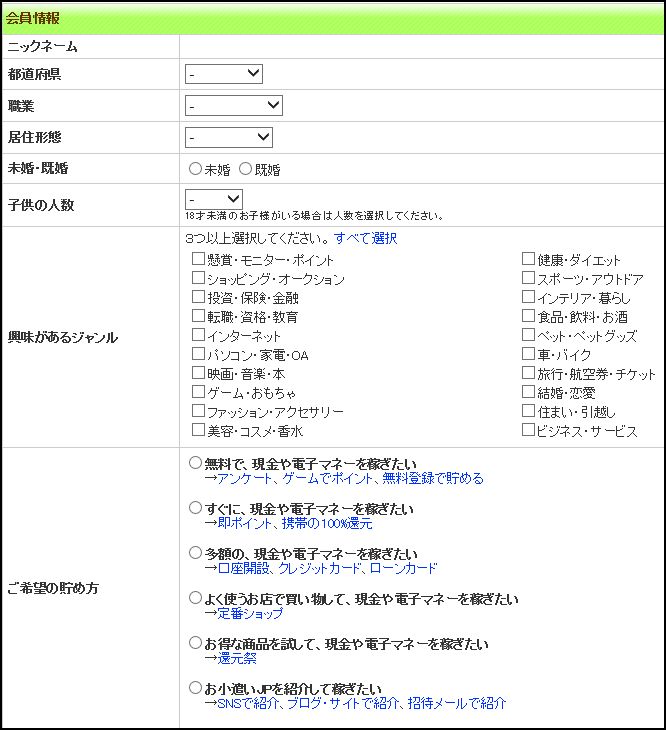Select the 既婚 radio button
Screen dimensions: 666x730
[x=245, y=169]
